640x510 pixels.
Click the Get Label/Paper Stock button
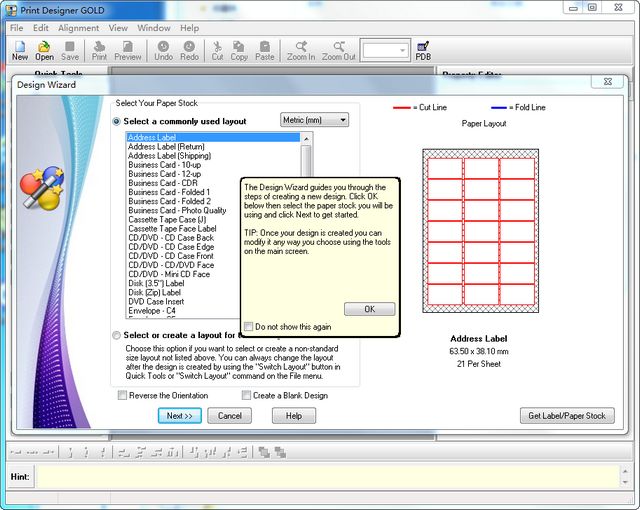567,416
